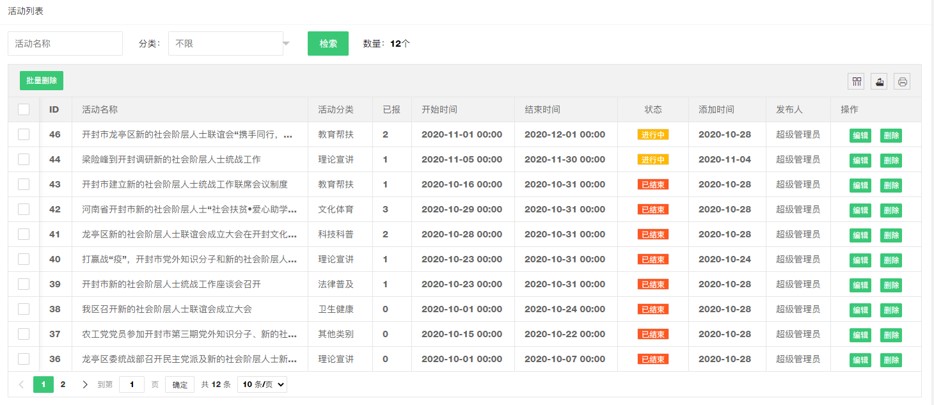Click 删除 for row ID 41
The image size is (934, 405).
(x=891, y=235)
